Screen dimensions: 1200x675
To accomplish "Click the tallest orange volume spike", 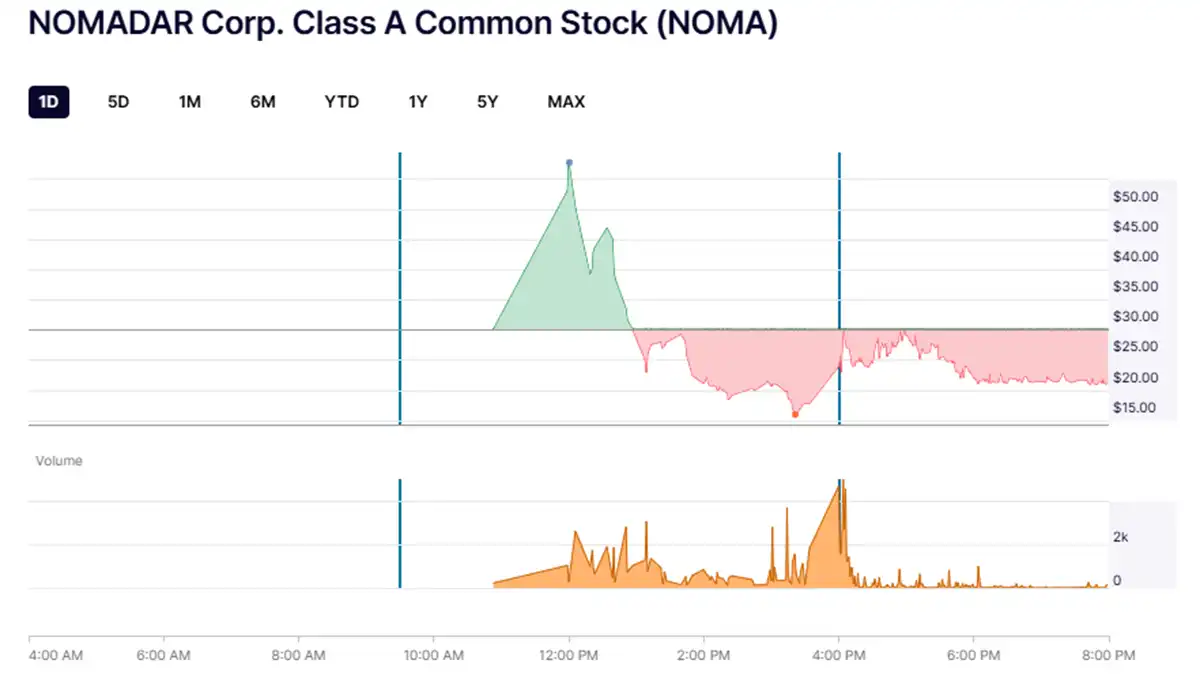I will [x=841, y=500].
